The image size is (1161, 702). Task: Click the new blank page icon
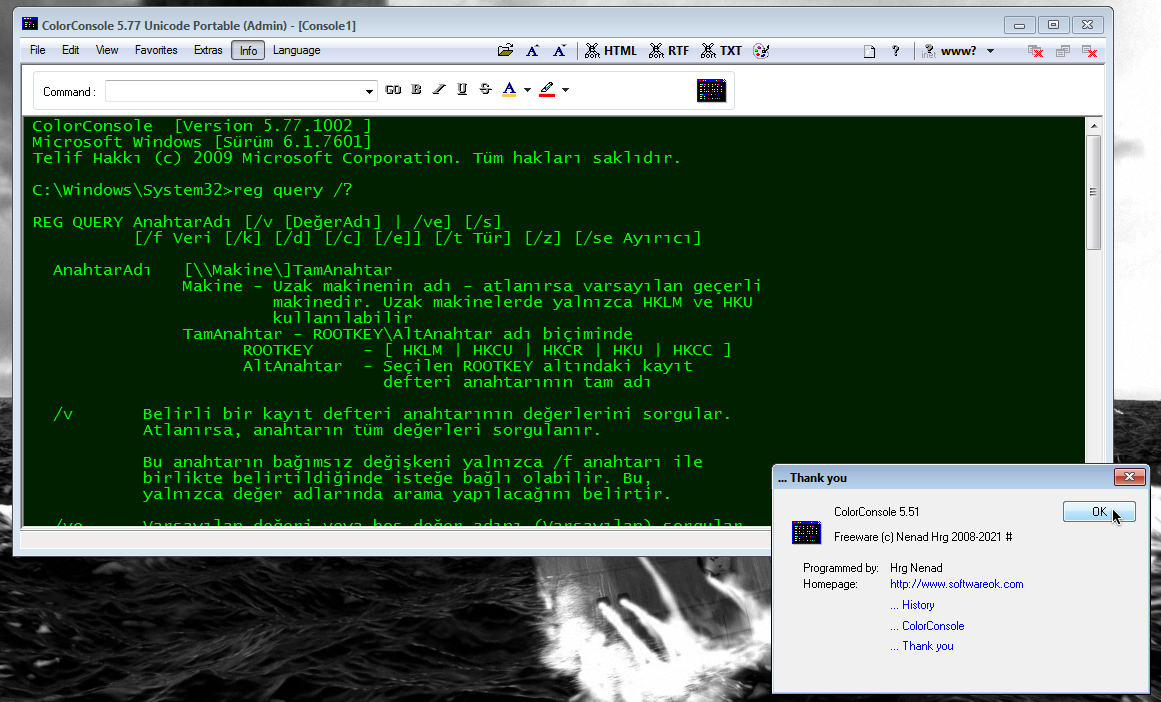point(870,51)
